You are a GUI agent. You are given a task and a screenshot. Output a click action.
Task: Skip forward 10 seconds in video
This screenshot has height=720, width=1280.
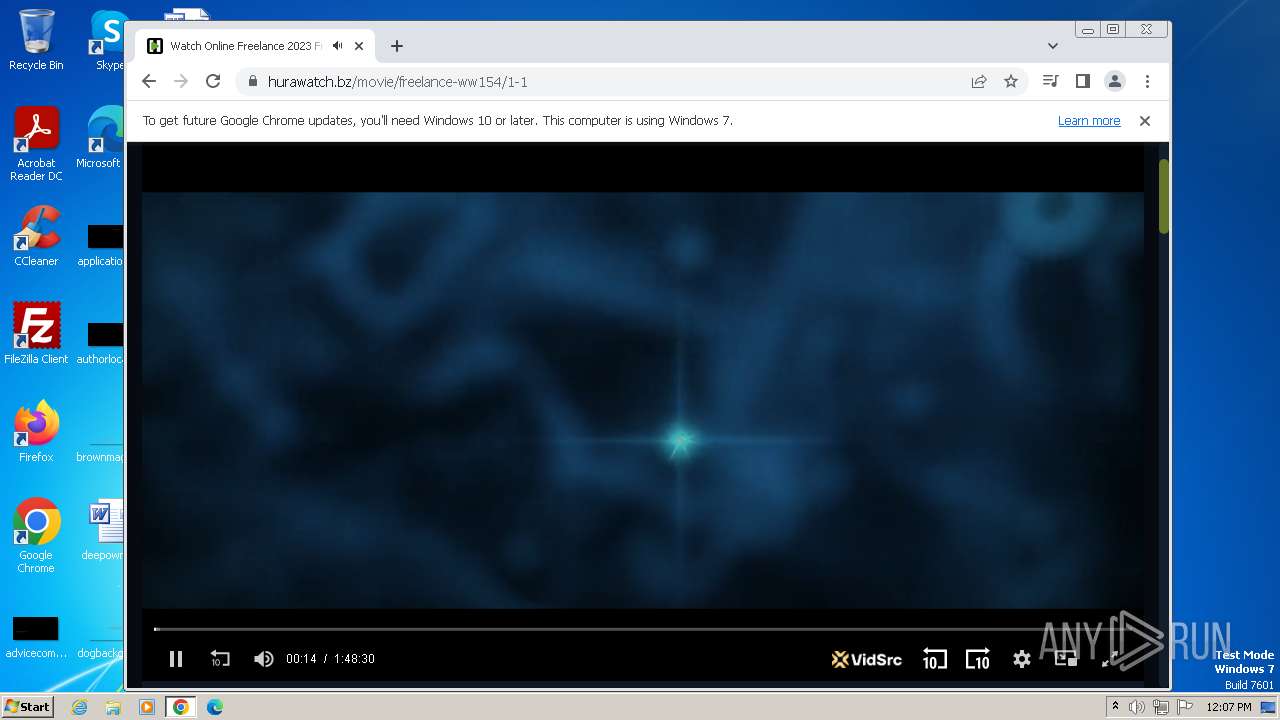pos(977,659)
